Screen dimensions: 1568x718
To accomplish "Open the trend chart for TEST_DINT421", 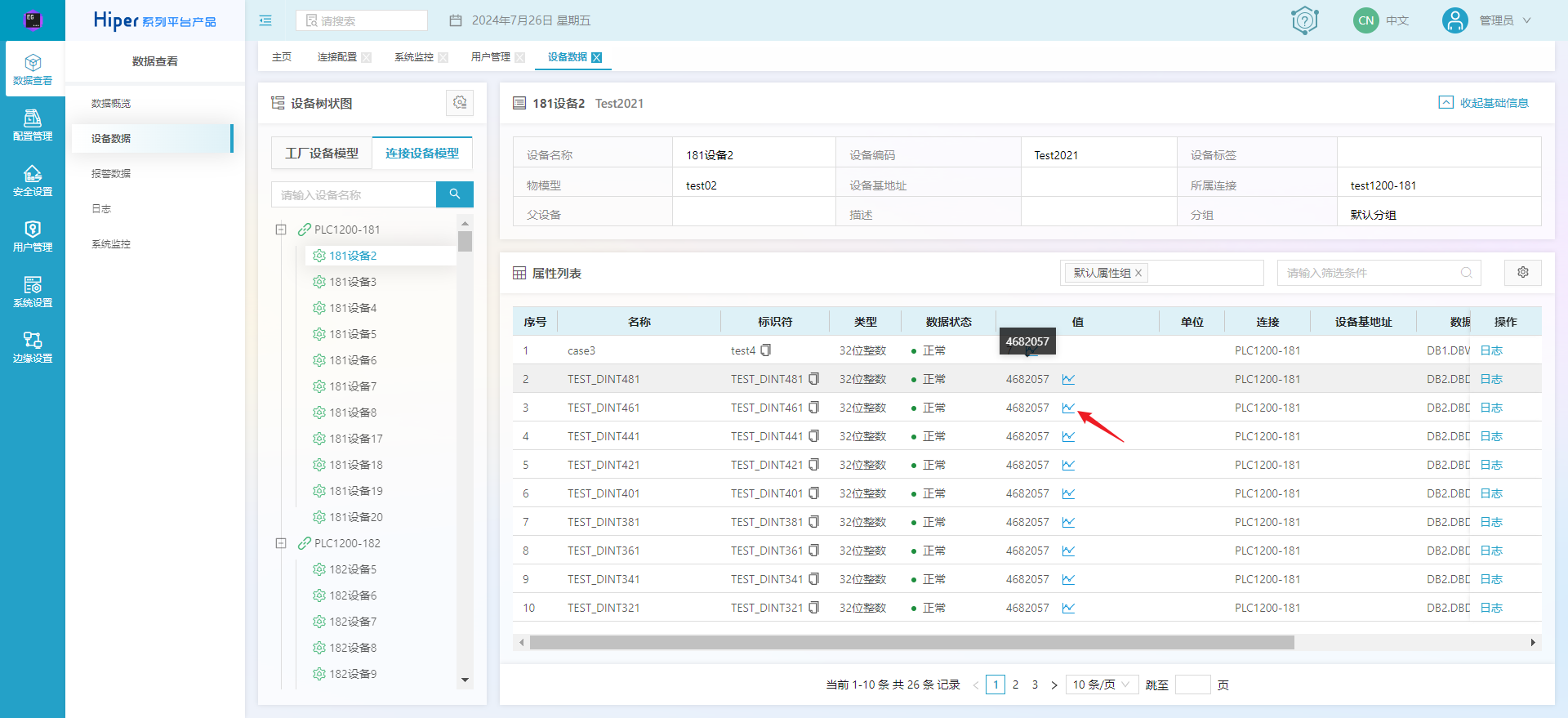I will coord(1068,465).
